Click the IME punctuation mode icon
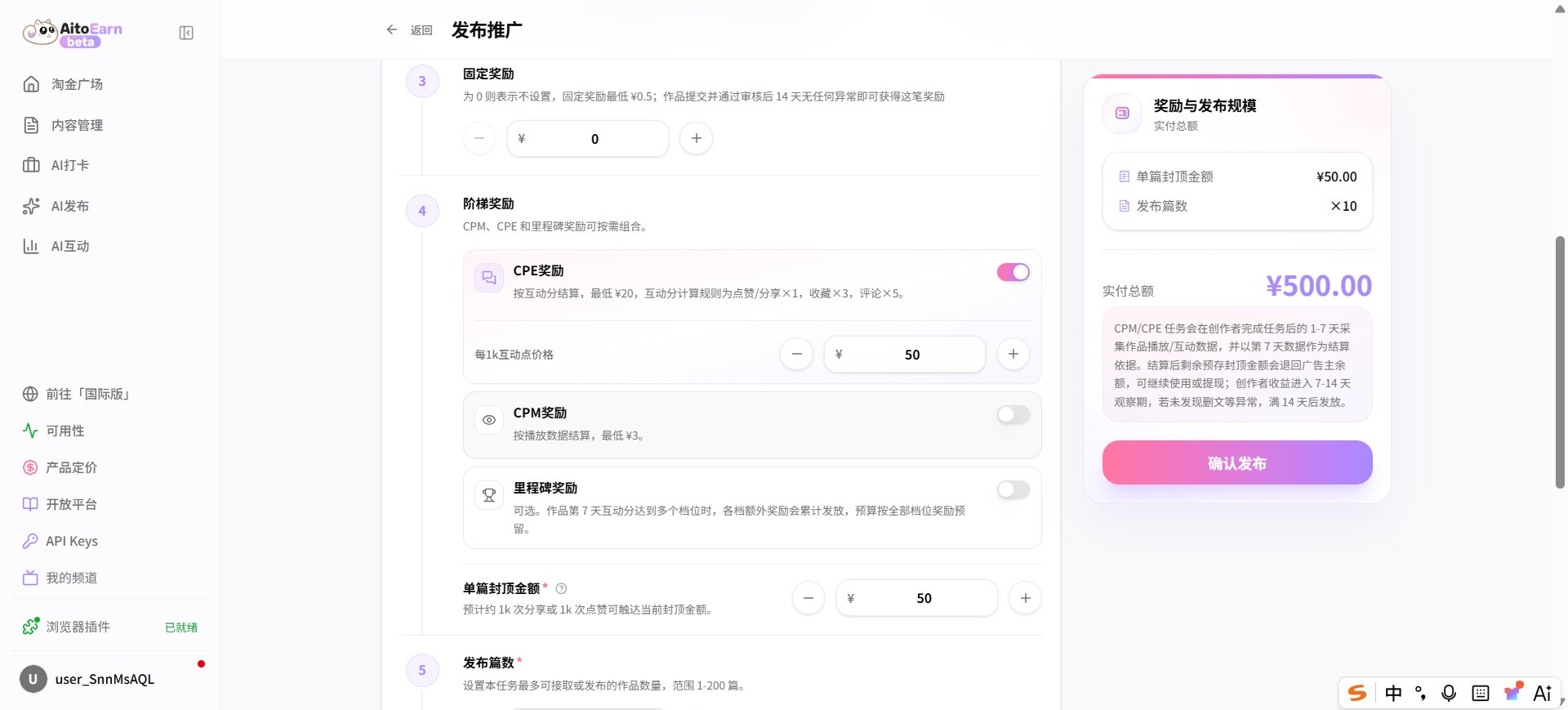Screen dimensions: 1568x710 click(1421, 693)
